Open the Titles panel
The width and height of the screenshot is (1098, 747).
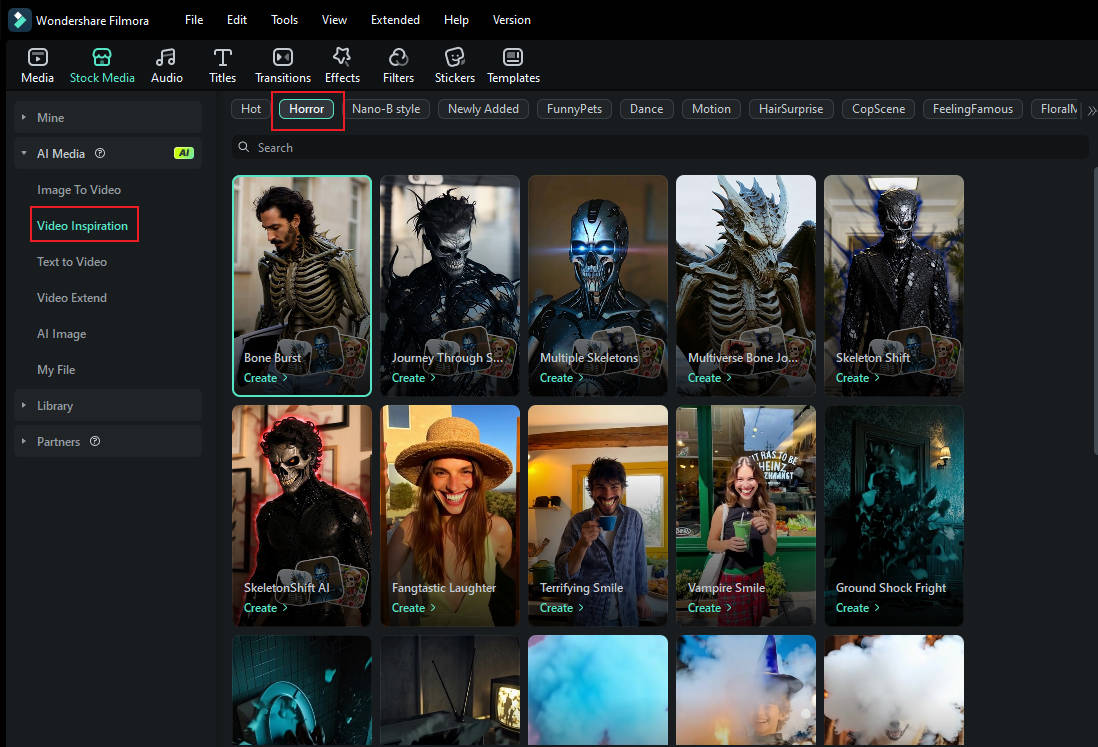click(222, 64)
